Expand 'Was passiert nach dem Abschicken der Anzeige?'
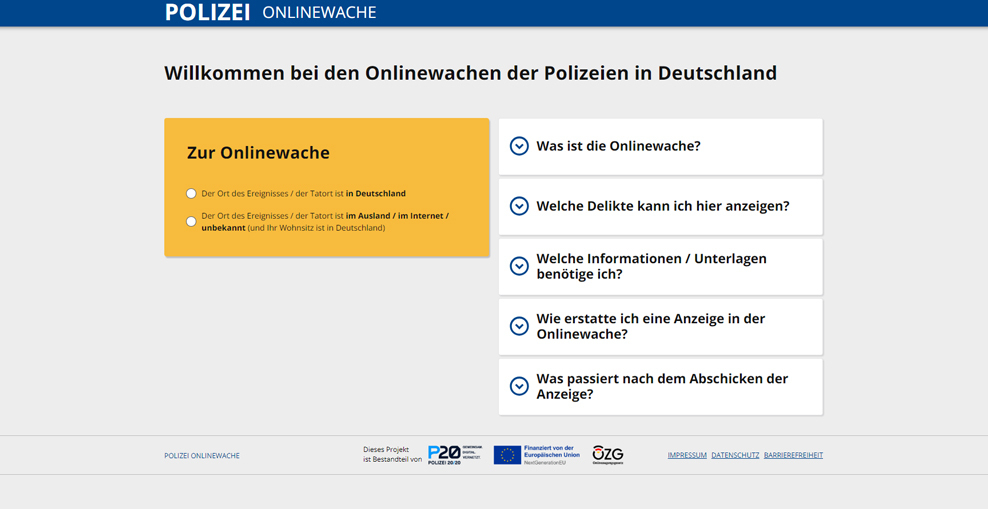Viewport: 988px width, 509px height. click(662, 386)
